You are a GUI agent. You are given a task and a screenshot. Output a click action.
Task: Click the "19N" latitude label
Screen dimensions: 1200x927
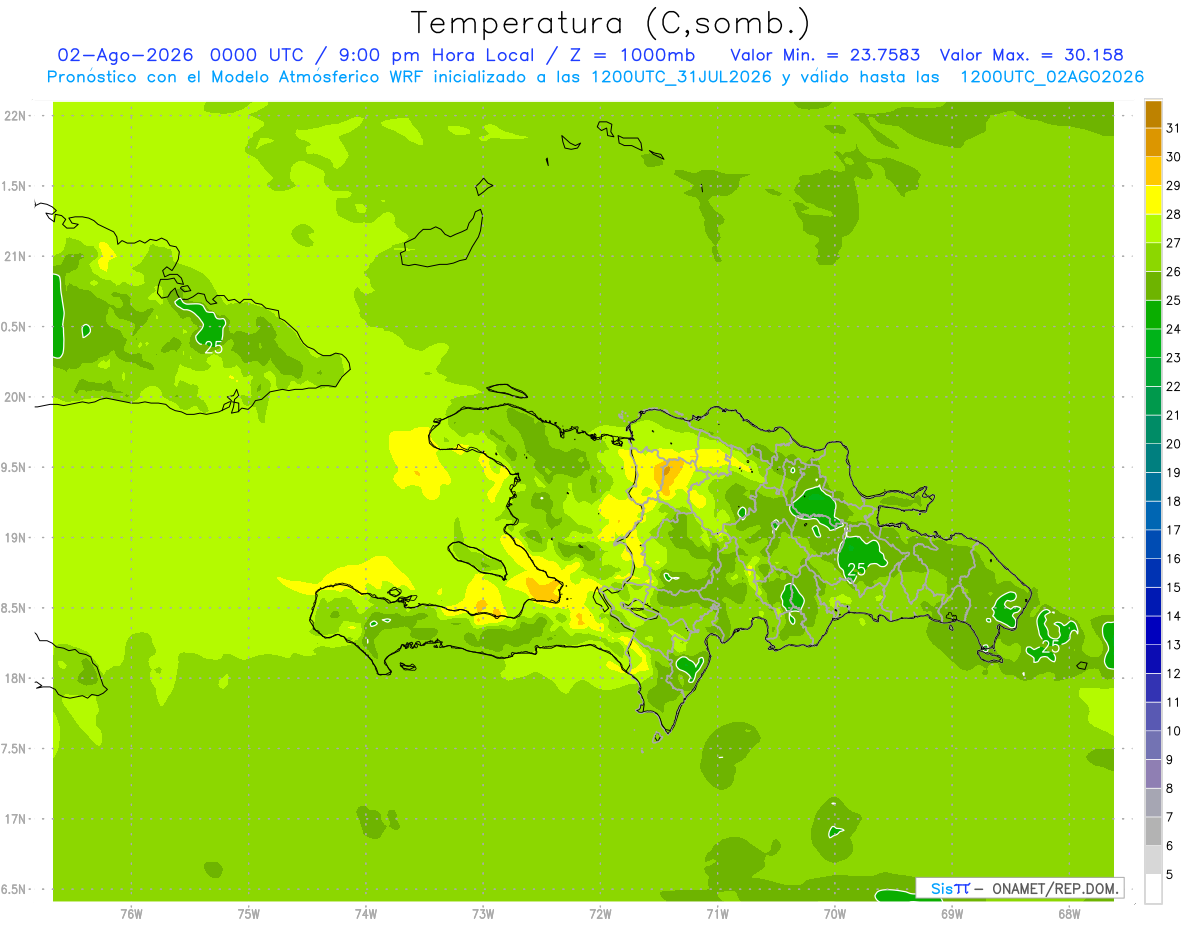coord(15,538)
